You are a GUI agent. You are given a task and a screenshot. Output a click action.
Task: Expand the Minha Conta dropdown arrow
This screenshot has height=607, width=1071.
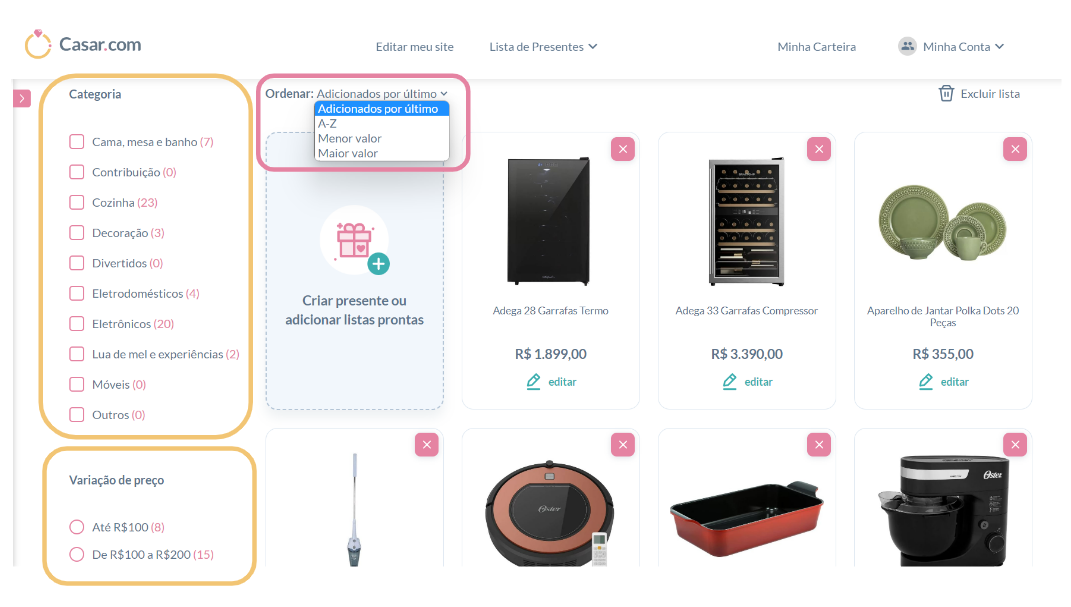[999, 46]
